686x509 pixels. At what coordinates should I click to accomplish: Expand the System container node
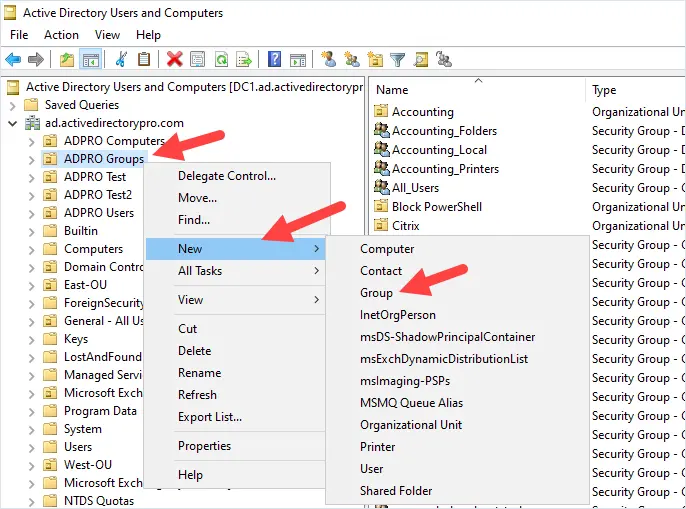click(32, 429)
